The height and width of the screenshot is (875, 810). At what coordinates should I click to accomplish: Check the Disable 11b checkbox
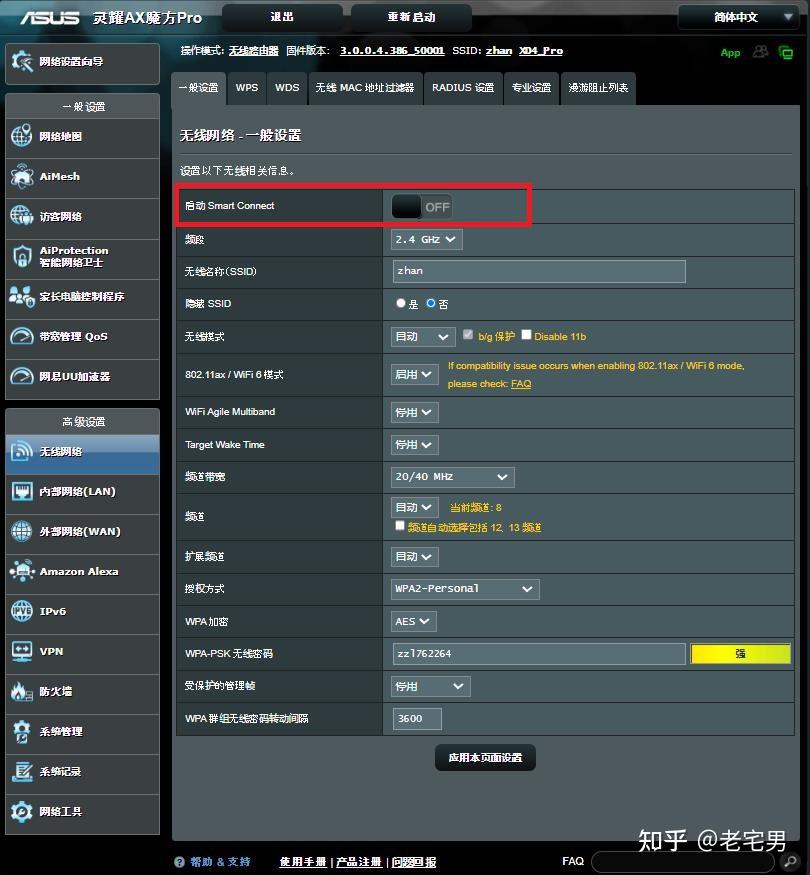[x=527, y=336]
